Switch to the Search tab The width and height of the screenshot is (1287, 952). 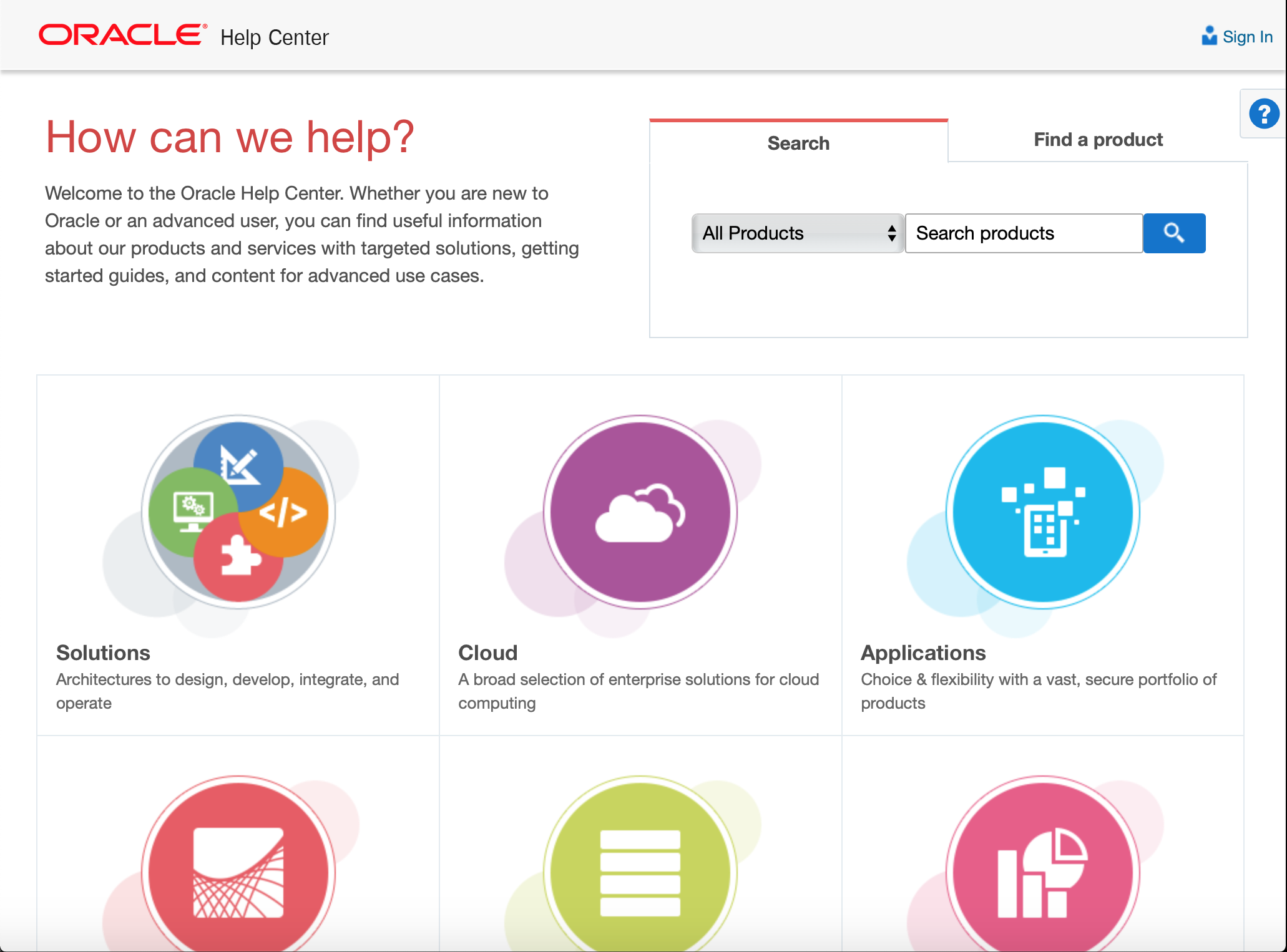(x=798, y=143)
